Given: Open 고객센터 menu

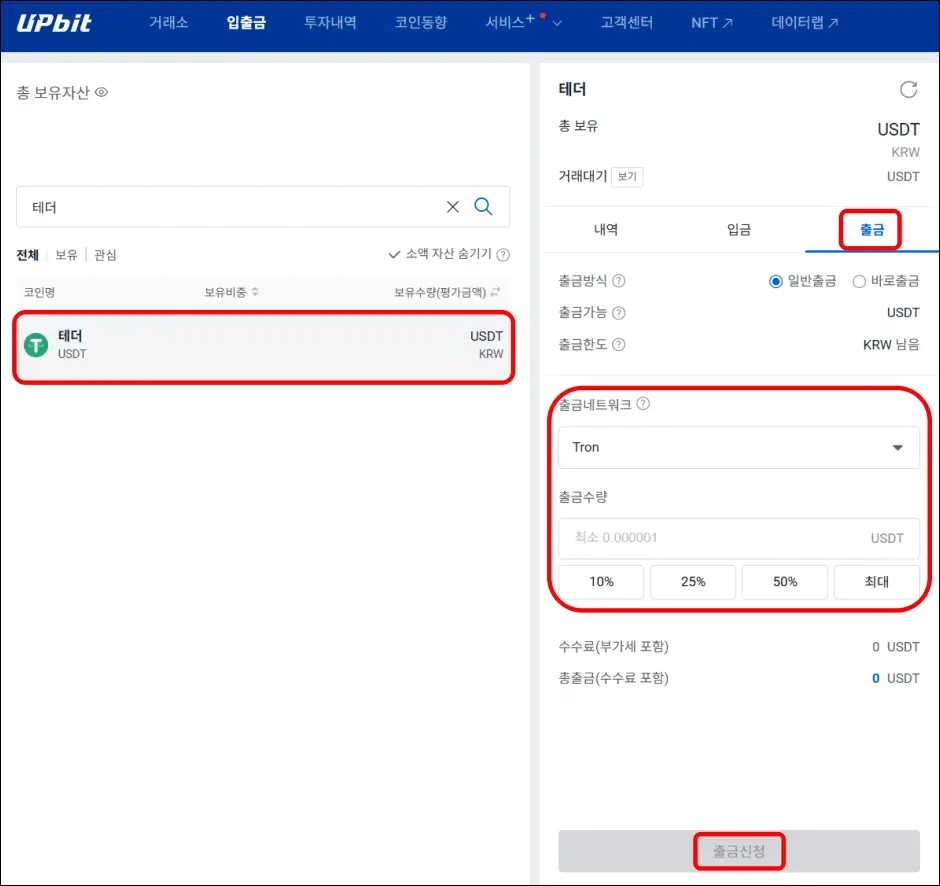Looking at the screenshot, I should (626, 23).
